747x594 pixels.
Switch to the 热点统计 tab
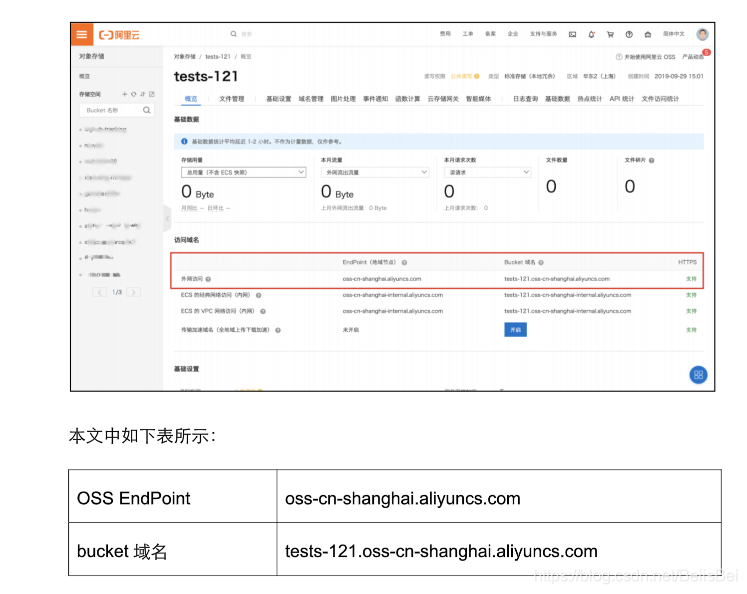590,99
